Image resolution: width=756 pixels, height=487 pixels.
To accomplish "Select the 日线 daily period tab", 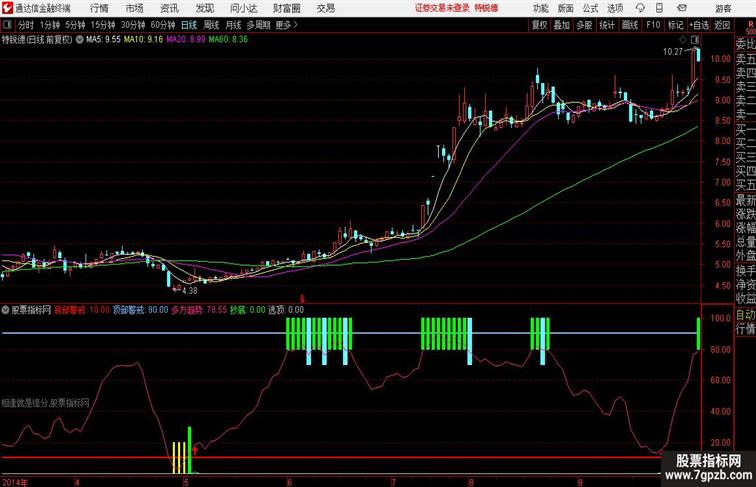I will [189, 25].
